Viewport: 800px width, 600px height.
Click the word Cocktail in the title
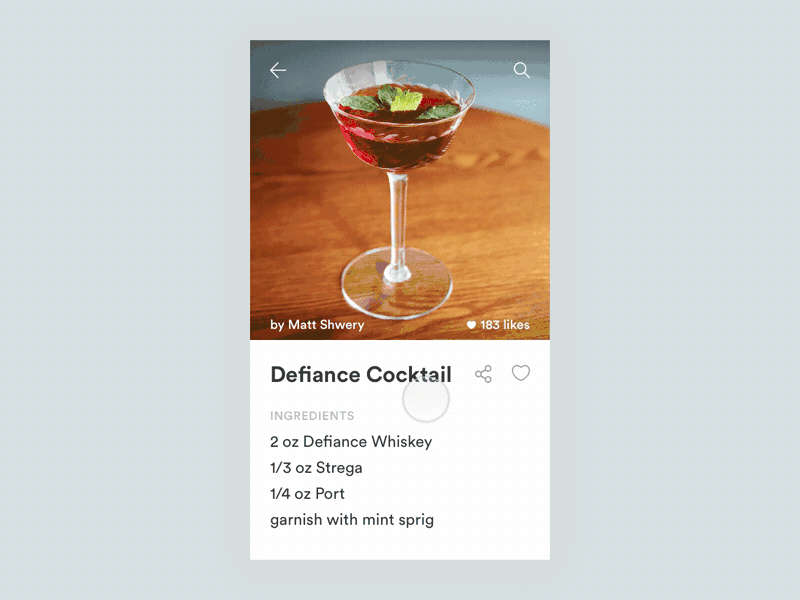(409, 374)
